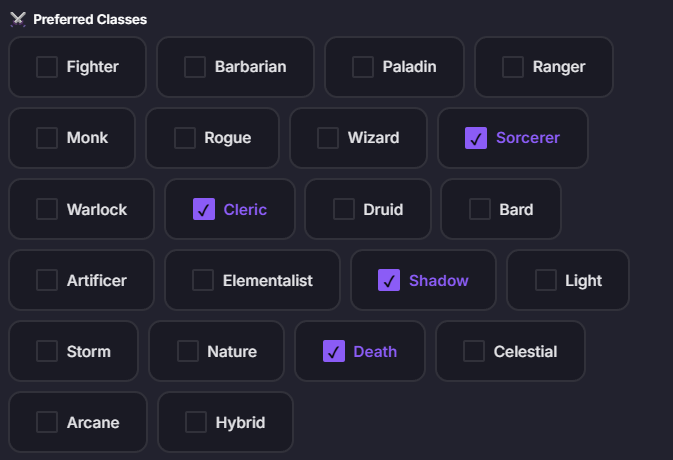
Task: Check the Bard class box
Action: pyautogui.click(x=480, y=209)
